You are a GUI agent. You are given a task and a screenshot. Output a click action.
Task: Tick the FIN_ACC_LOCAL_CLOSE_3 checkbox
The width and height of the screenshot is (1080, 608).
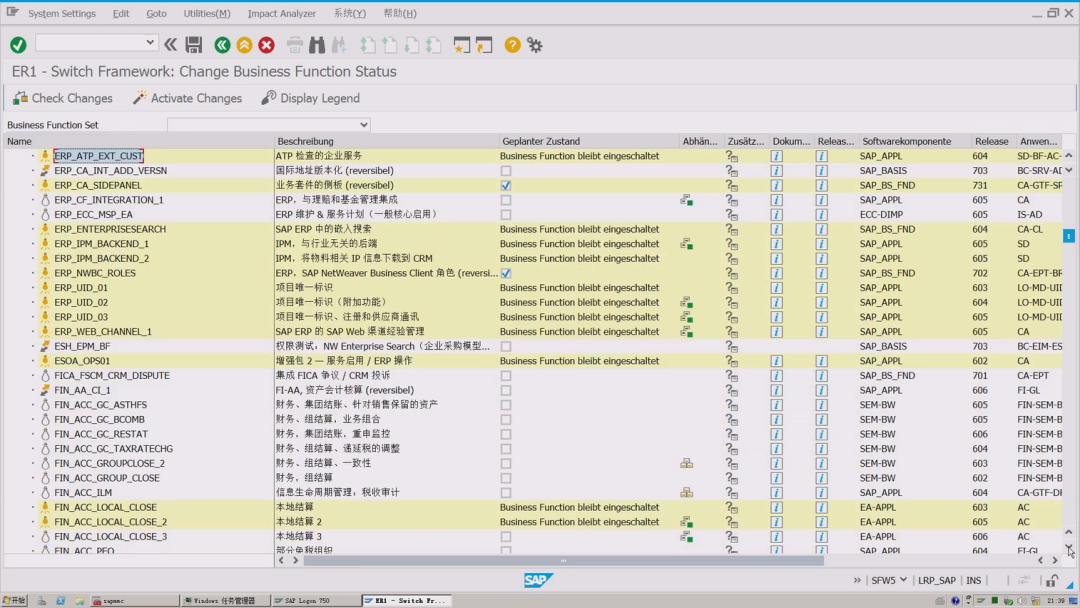[x=506, y=537]
